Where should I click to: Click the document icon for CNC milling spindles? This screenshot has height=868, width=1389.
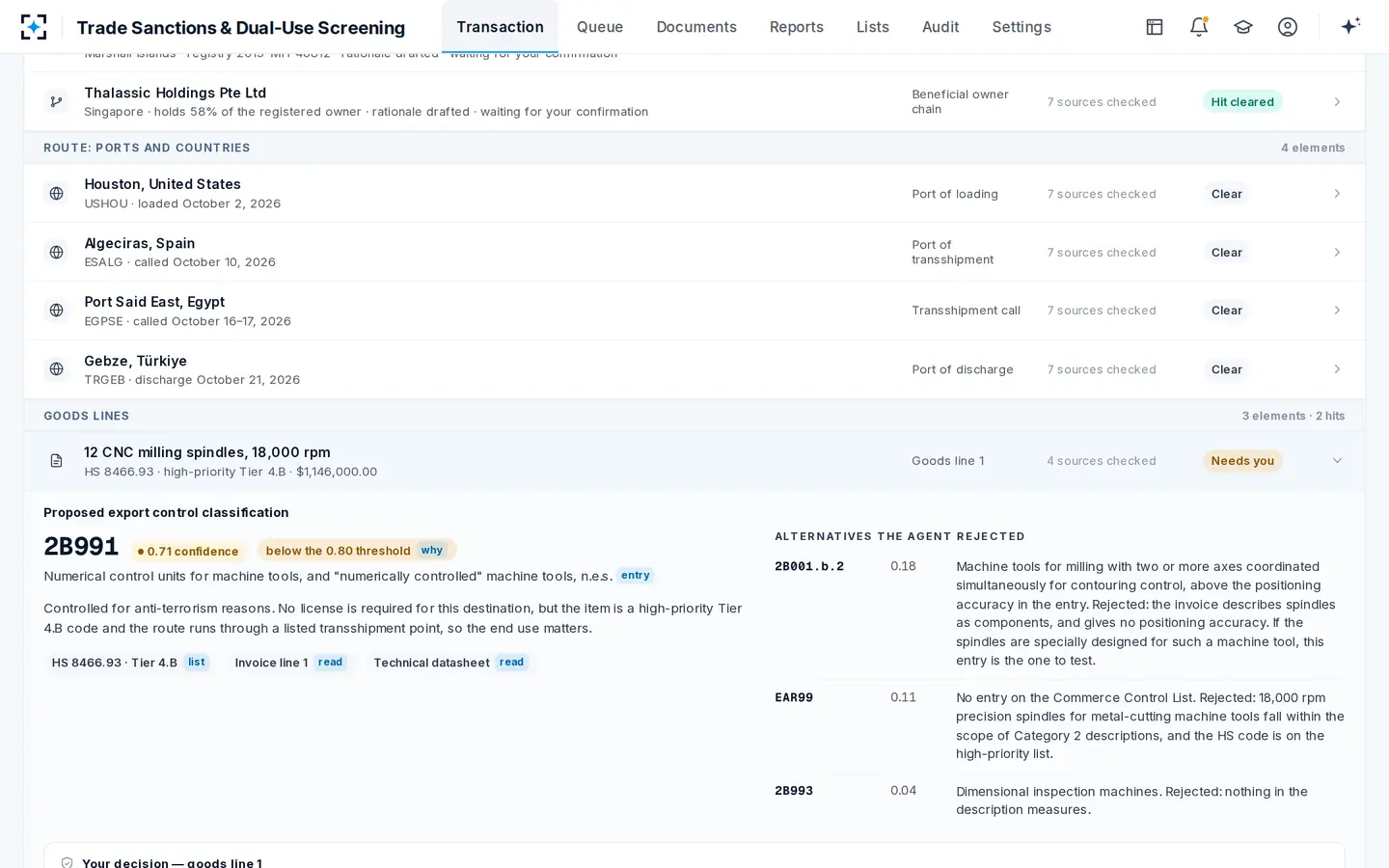pyautogui.click(x=57, y=461)
